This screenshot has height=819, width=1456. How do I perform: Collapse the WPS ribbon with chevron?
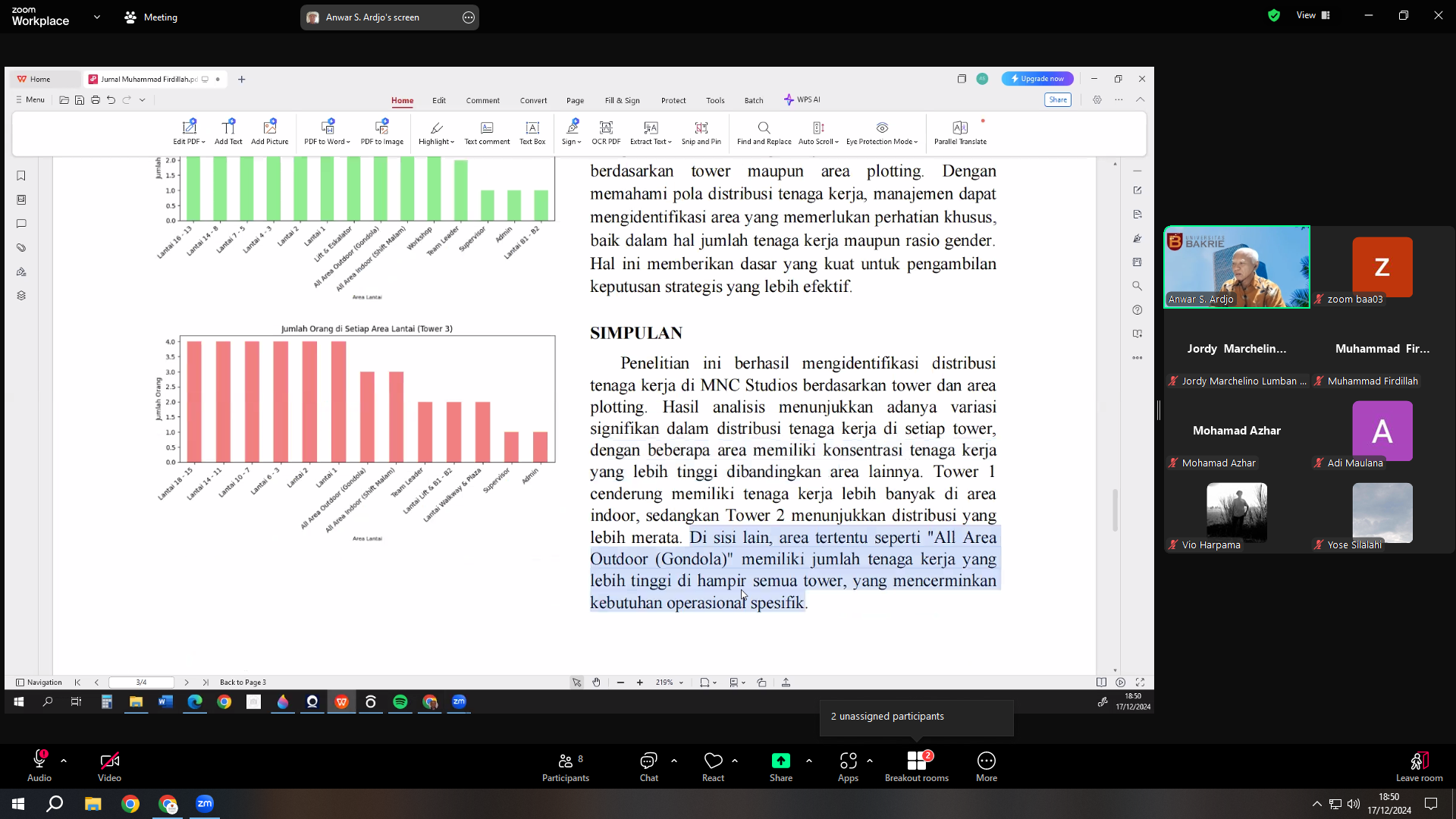click(x=1141, y=100)
